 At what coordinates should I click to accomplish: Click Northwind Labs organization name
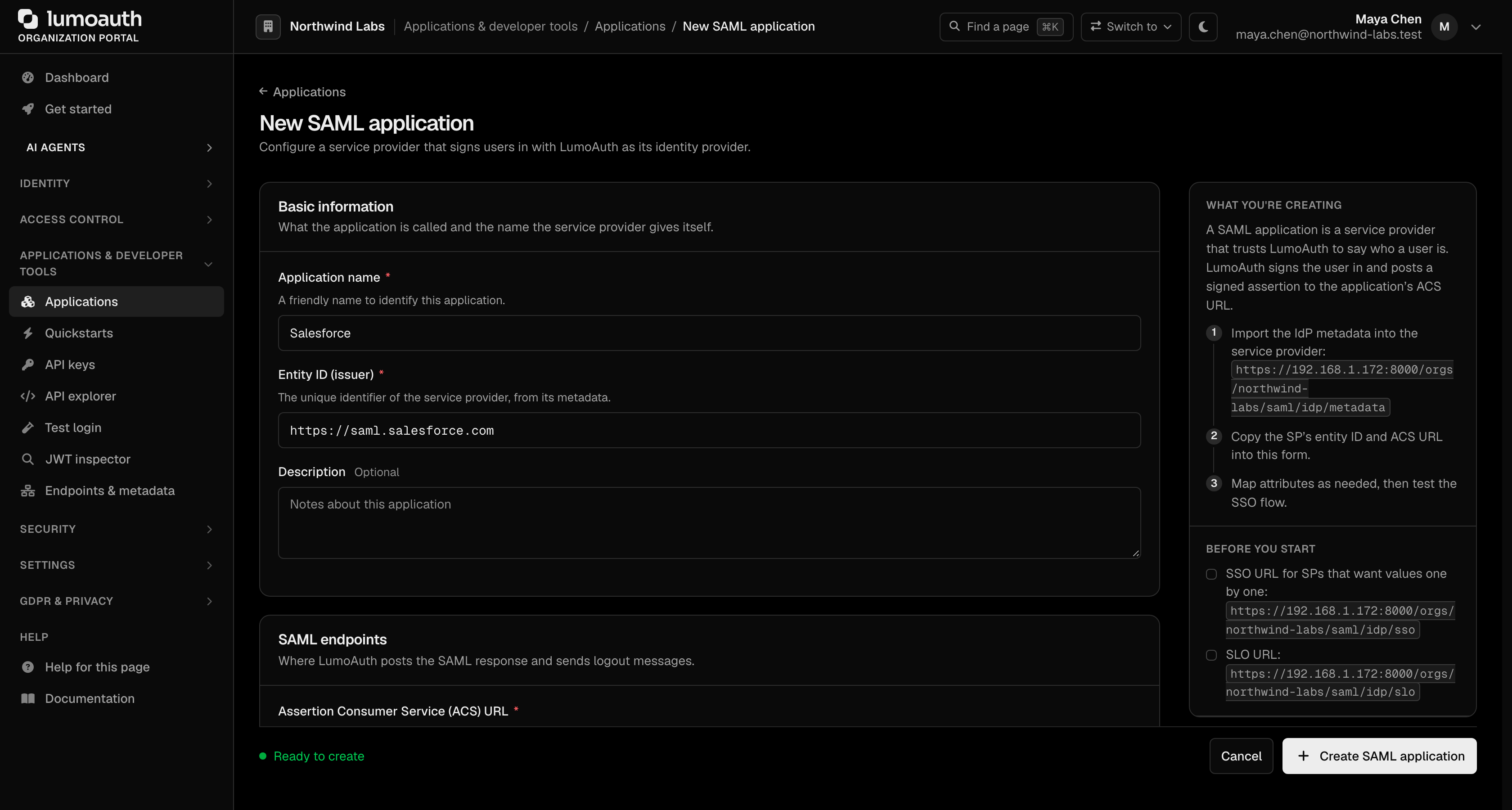(x=337, y=27)
